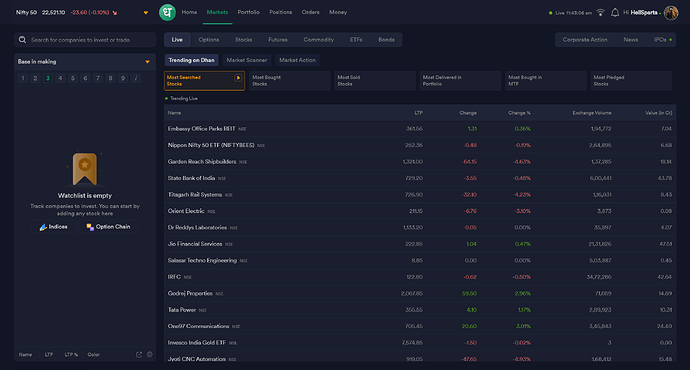Click the search magnifier icon
Image resolution: width=690 pixels, height=370 pixels.
tap(22, 40)
